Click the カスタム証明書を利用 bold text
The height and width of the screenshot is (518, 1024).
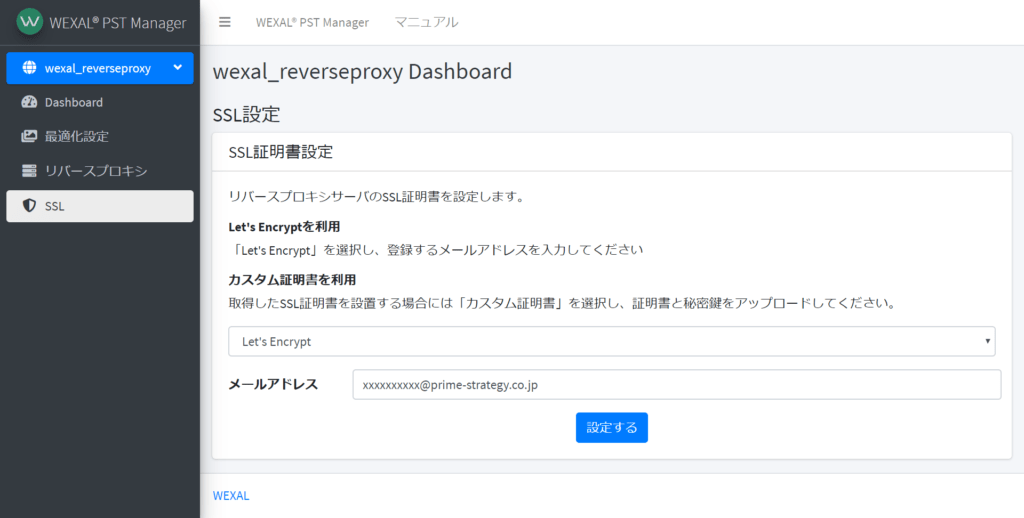[x=292, y=280]
